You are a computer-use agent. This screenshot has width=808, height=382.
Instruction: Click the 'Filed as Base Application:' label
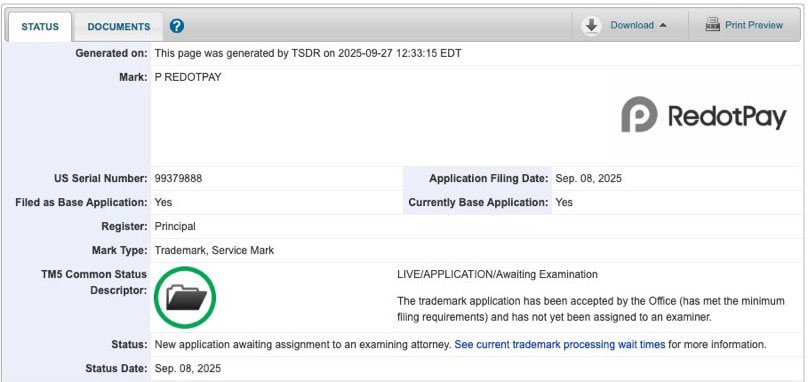[81, 203]
